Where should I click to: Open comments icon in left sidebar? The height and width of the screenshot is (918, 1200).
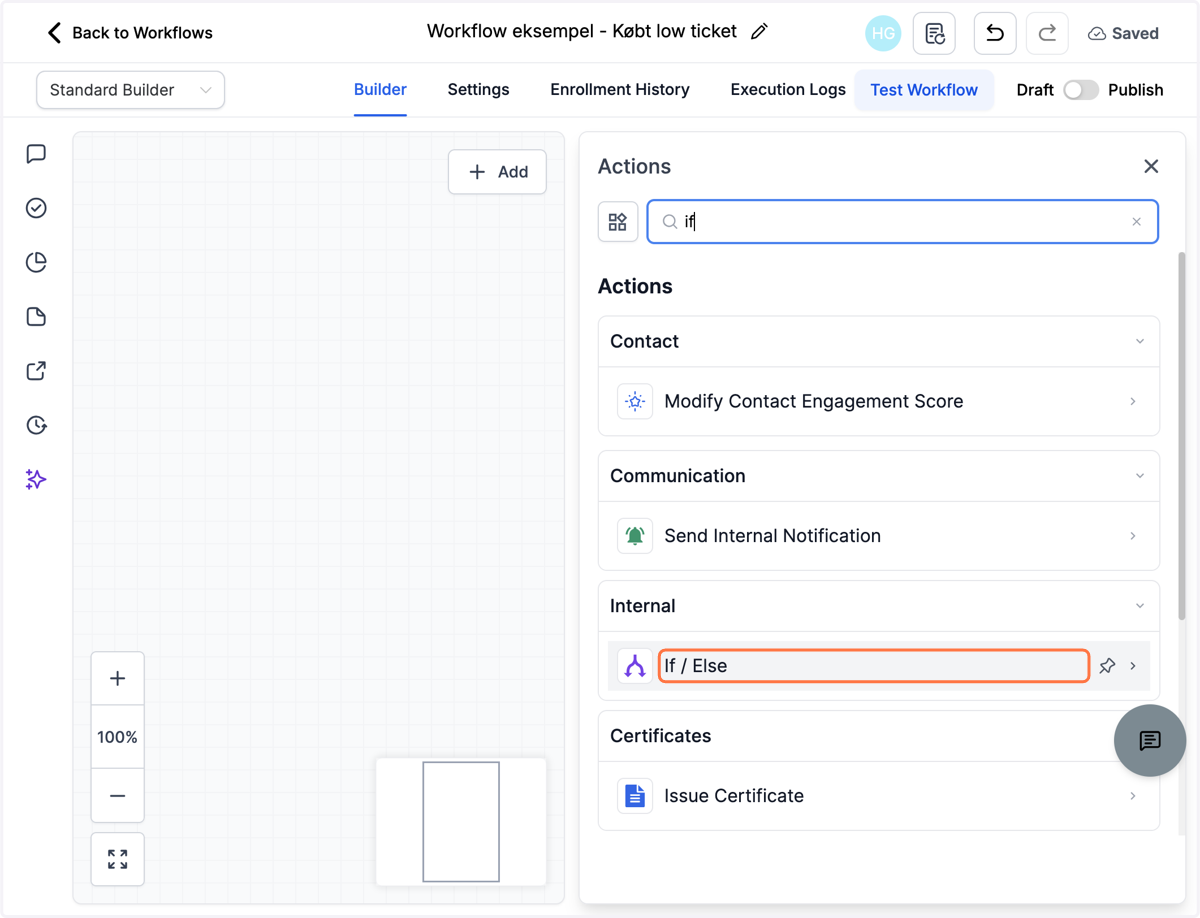pos(36,154)
